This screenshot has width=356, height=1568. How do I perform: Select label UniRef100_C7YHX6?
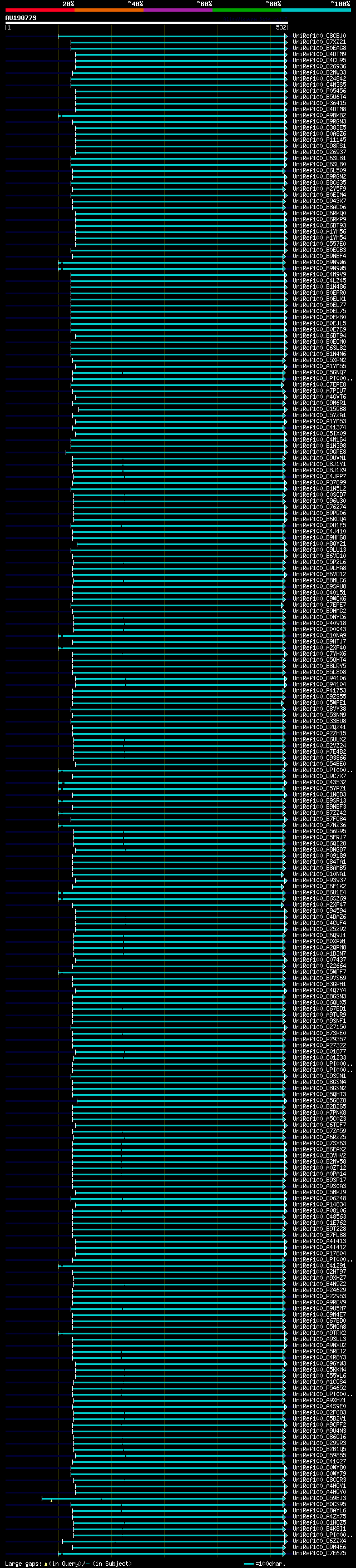(x=319, y=654)
